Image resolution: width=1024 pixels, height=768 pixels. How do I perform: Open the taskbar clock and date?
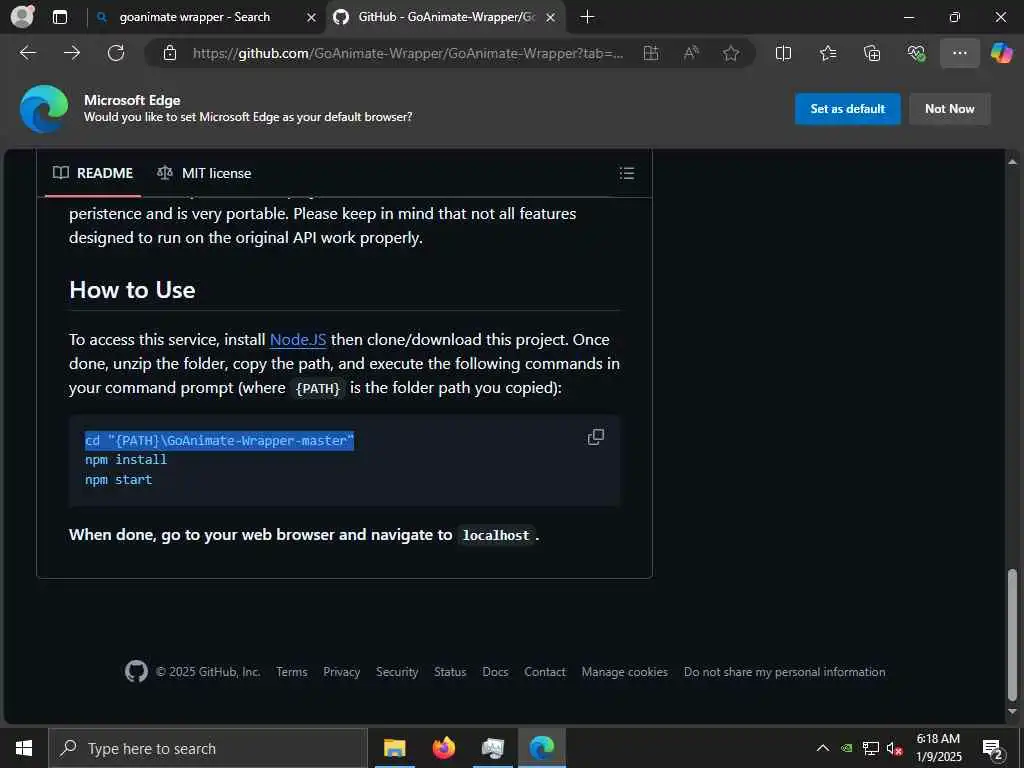[x=938, y=748]
